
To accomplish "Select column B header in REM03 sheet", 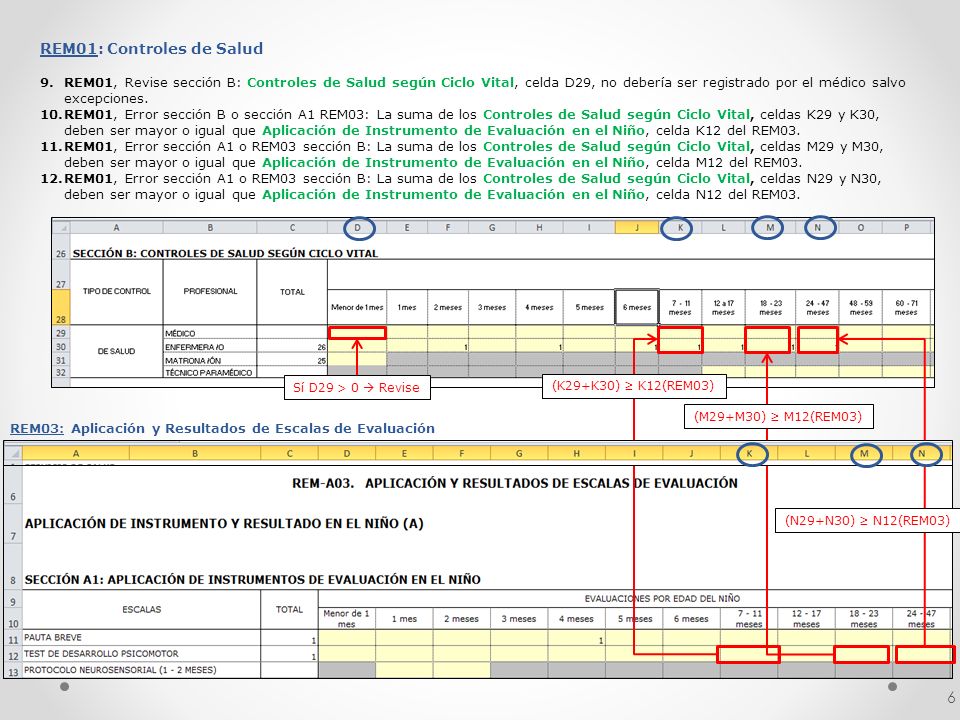I will click(x=195, y=454).
